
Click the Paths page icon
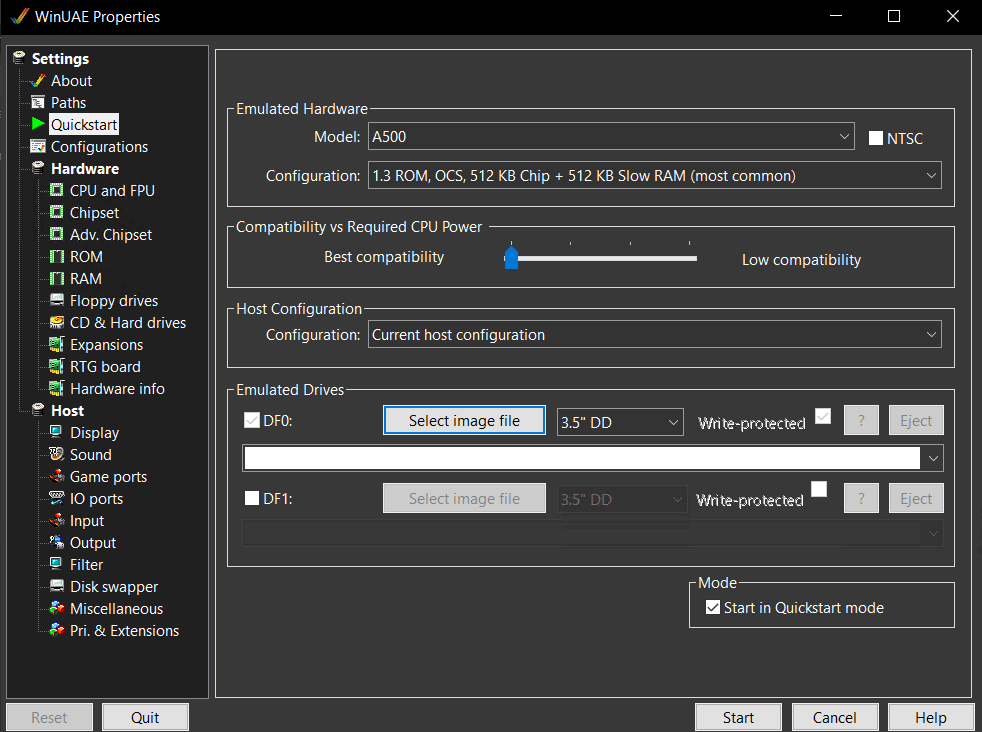pos(38,103)
